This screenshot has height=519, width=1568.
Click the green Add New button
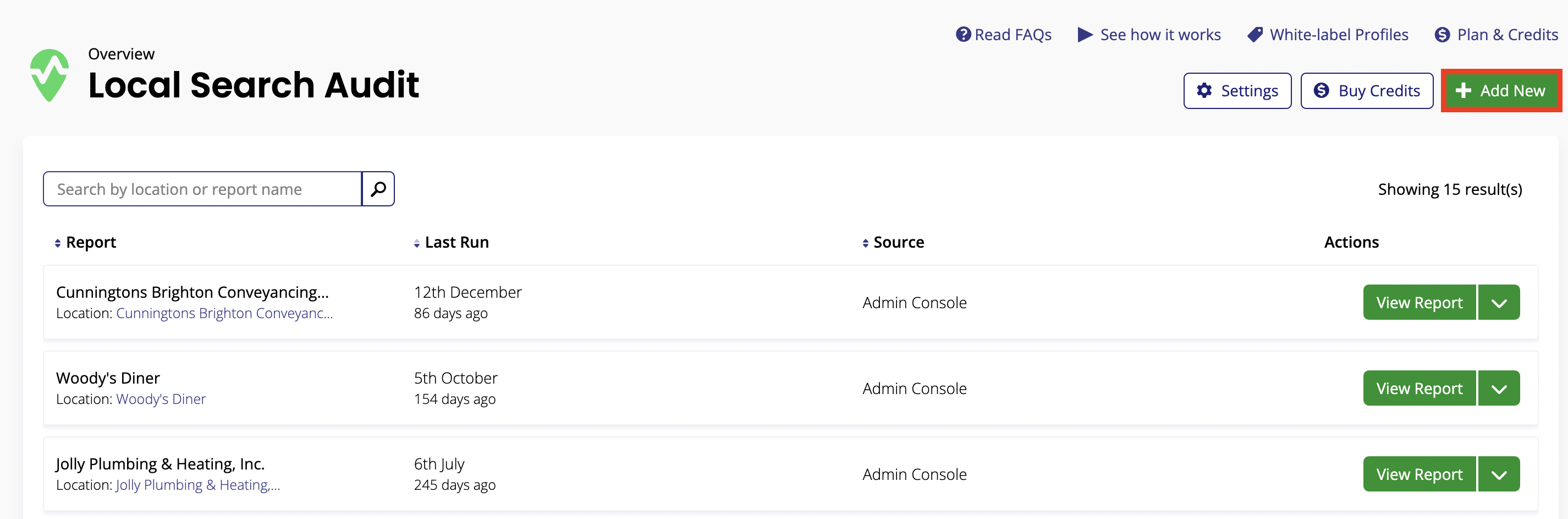tap(1500, 91)
